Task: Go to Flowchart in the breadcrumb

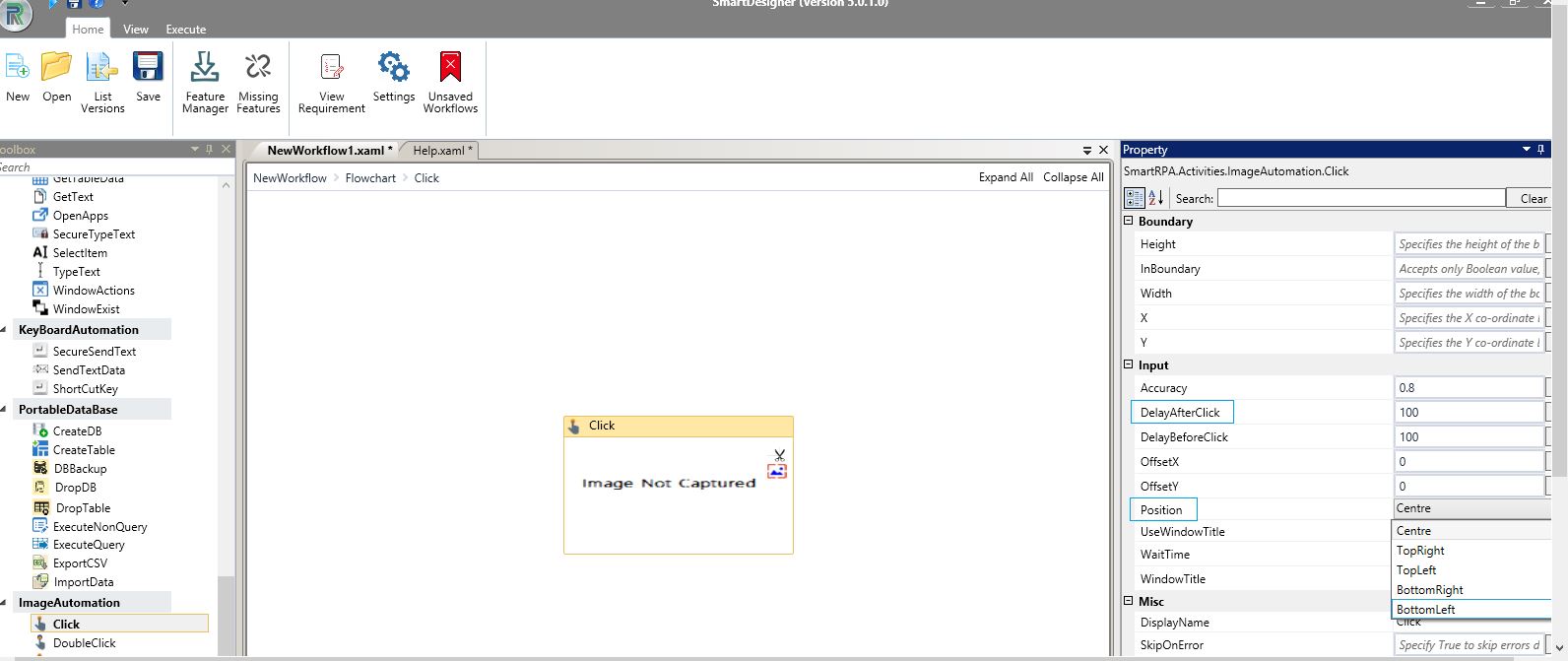Action: tap(370, 178)
